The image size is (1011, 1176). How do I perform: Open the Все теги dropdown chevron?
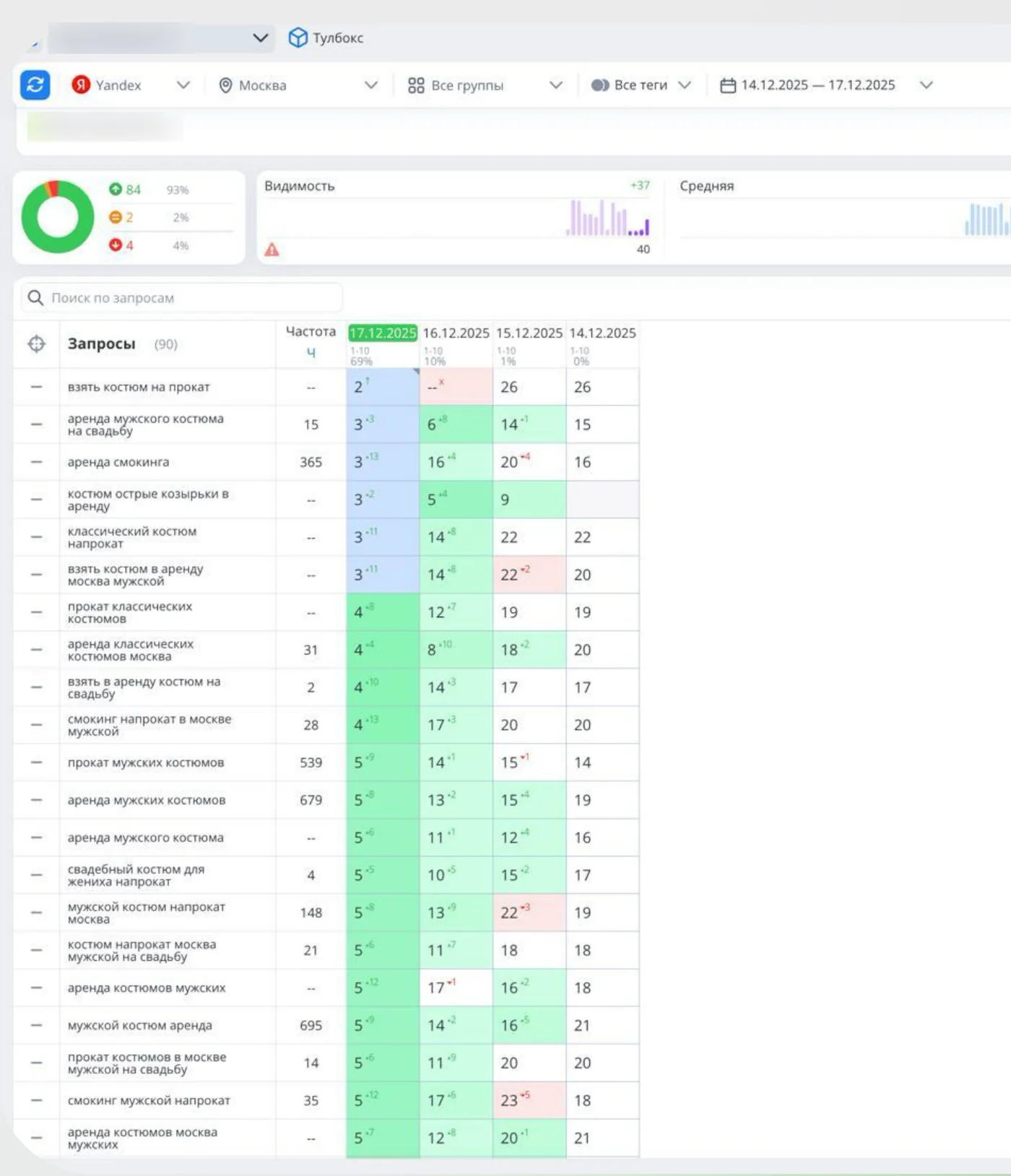(x=685, y=85)
